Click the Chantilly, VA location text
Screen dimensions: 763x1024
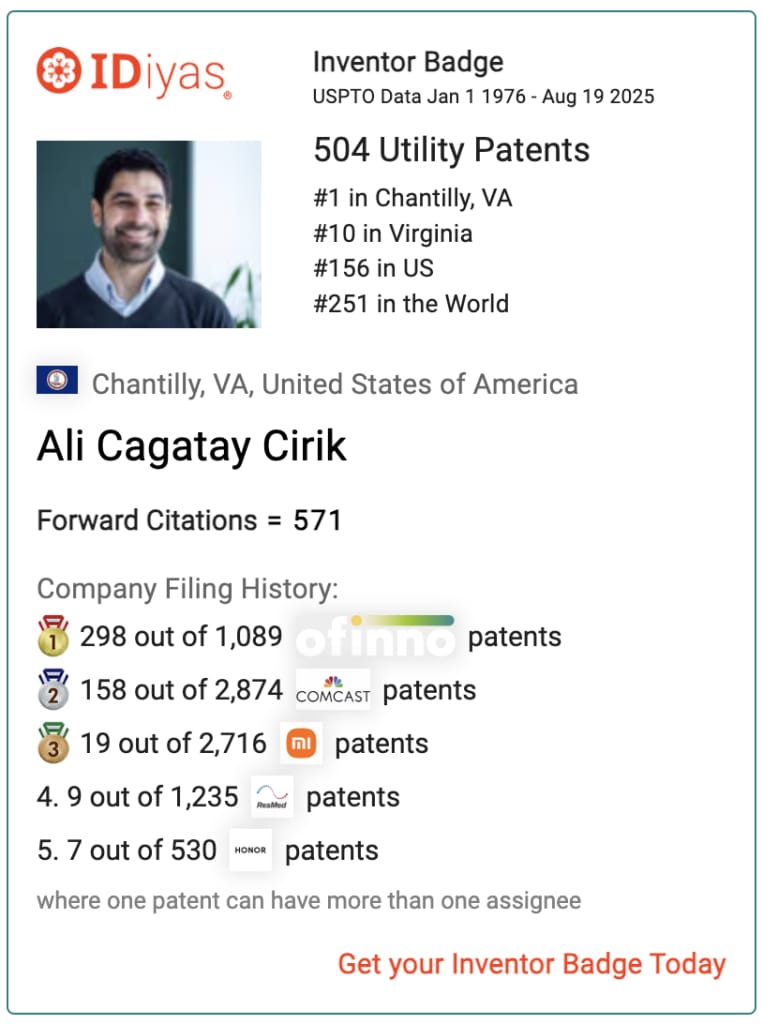coord(334,384)
